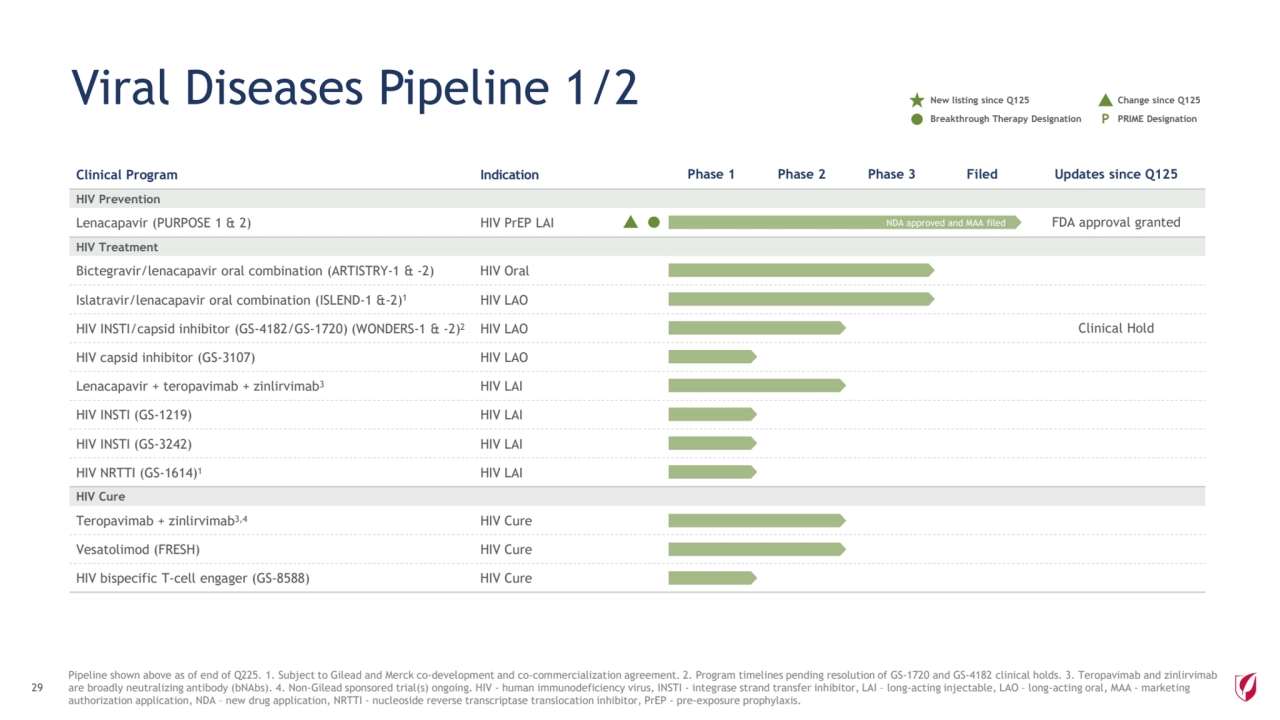The width and height of the screenshot is (1280, 720).
Task: Click the HIV INSTI/capsid inhibitor WONDERS program name
Action: pyautogui.click(x=270, y=329)
